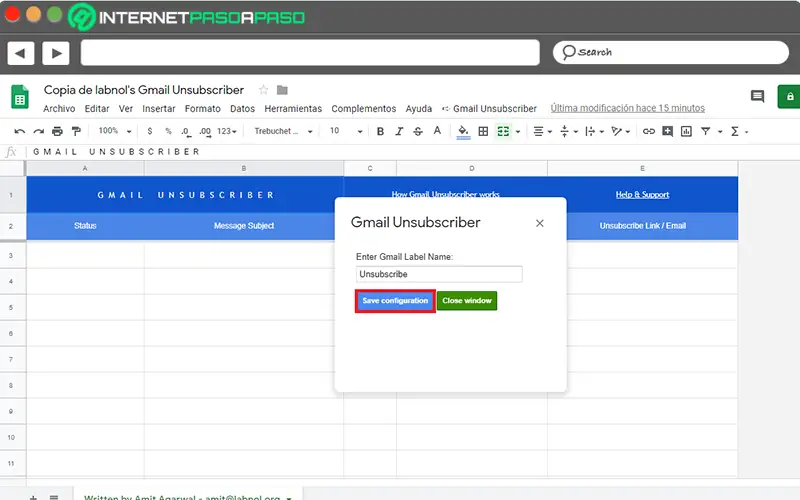Select row 5 header

click(x=11, y=308)
